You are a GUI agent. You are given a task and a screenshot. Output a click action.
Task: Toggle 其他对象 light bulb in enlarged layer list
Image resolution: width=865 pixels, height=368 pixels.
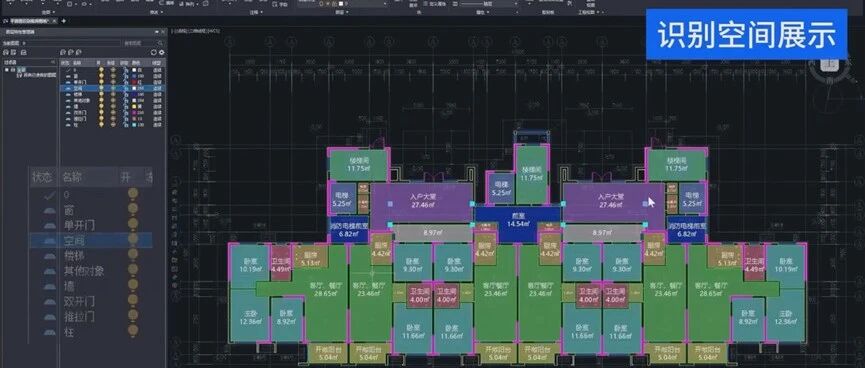pos(133,270)
